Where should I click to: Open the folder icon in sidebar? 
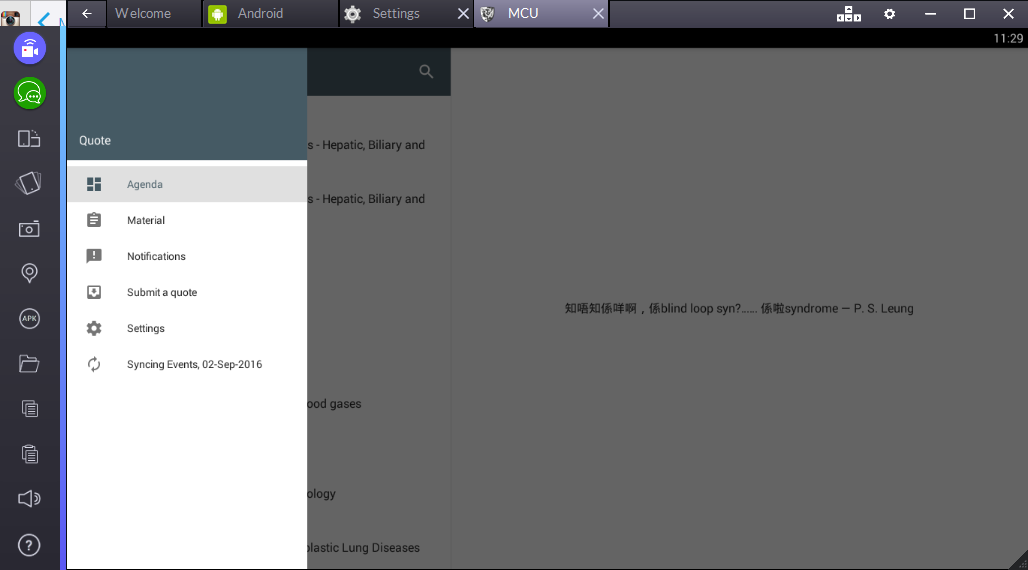click(x=30, y=364)
